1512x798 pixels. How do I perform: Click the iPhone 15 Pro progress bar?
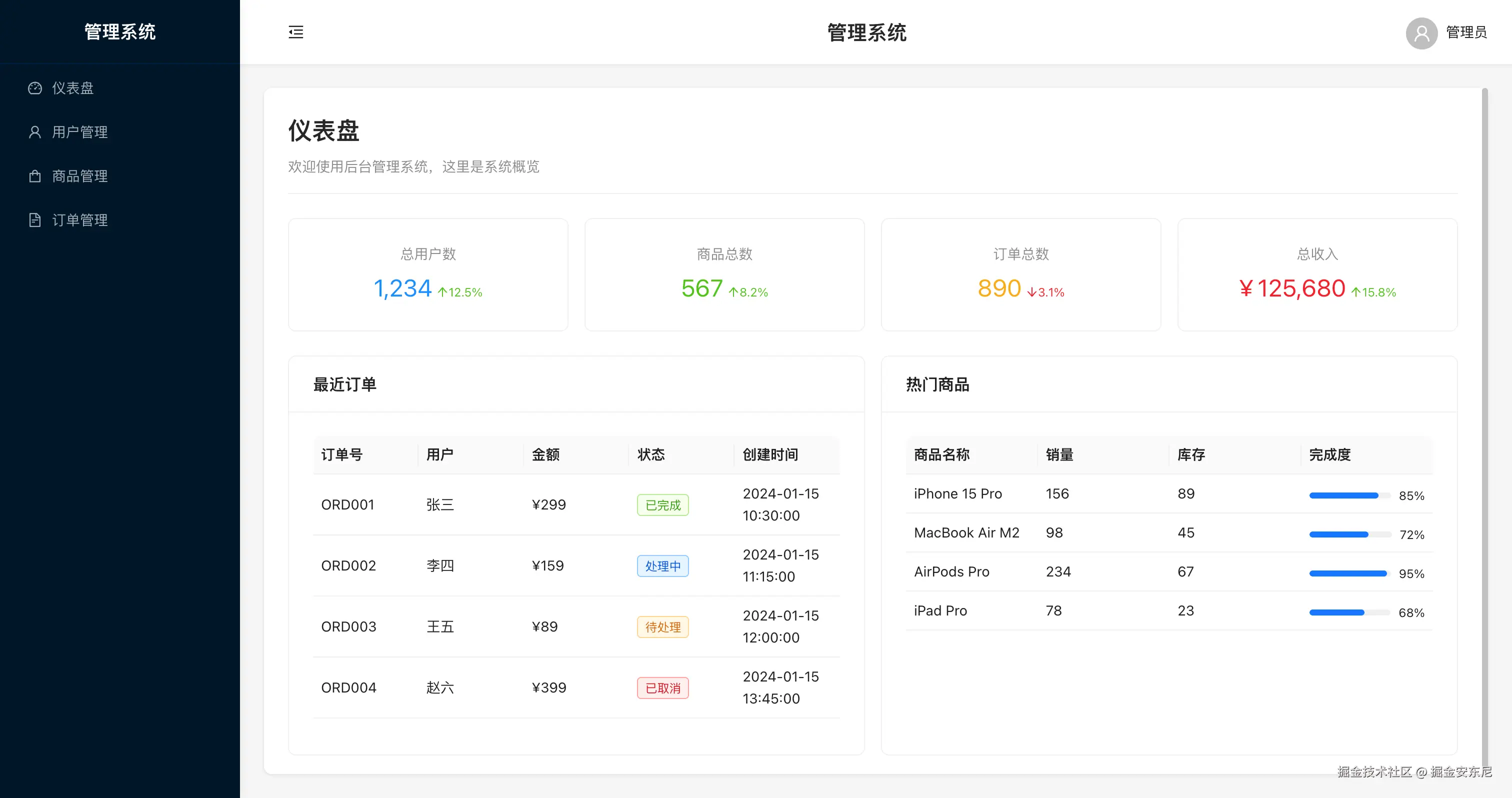click(1349, 496)
